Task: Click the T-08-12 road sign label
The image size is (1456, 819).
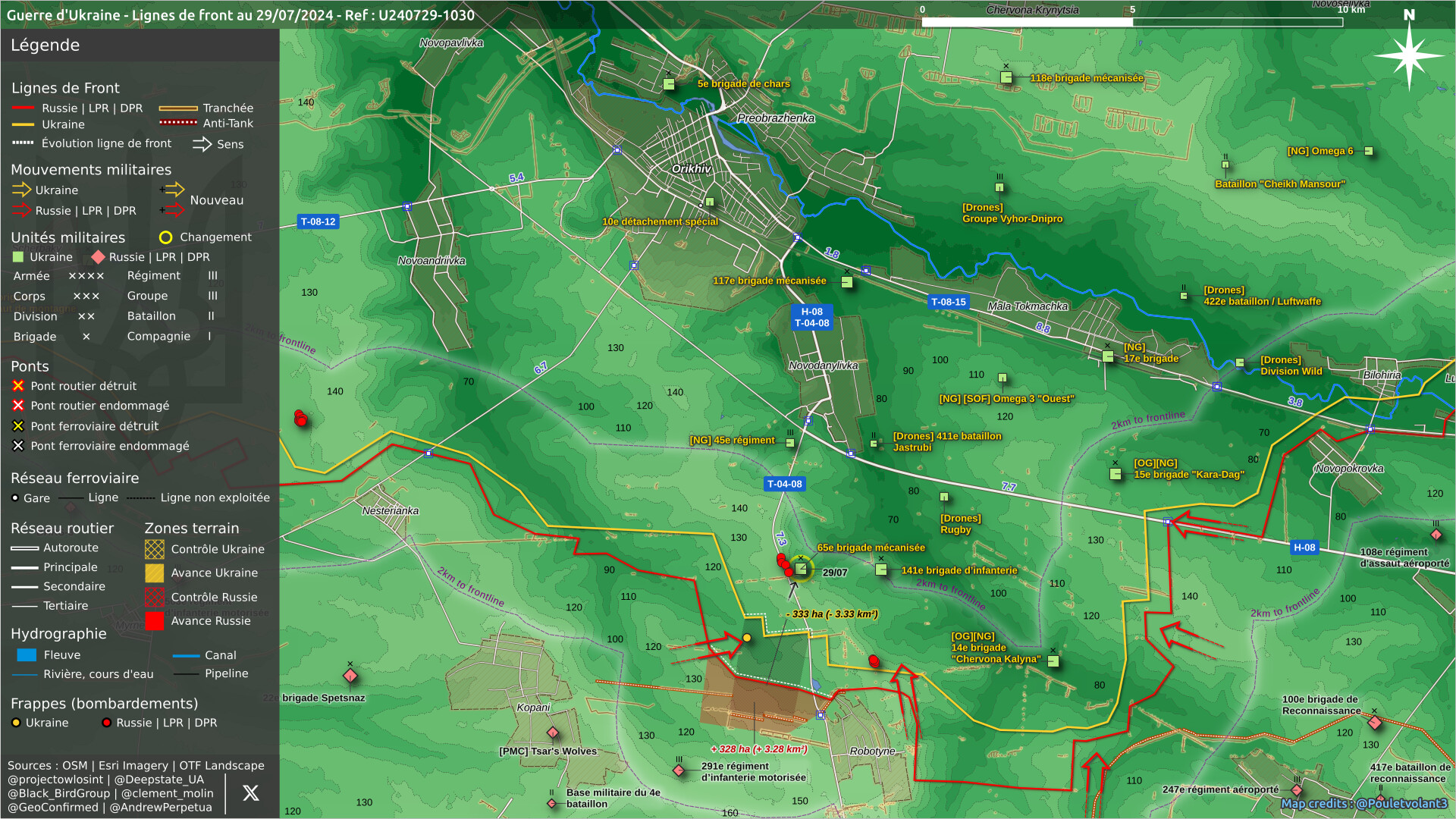Action: tap(318, 221)
